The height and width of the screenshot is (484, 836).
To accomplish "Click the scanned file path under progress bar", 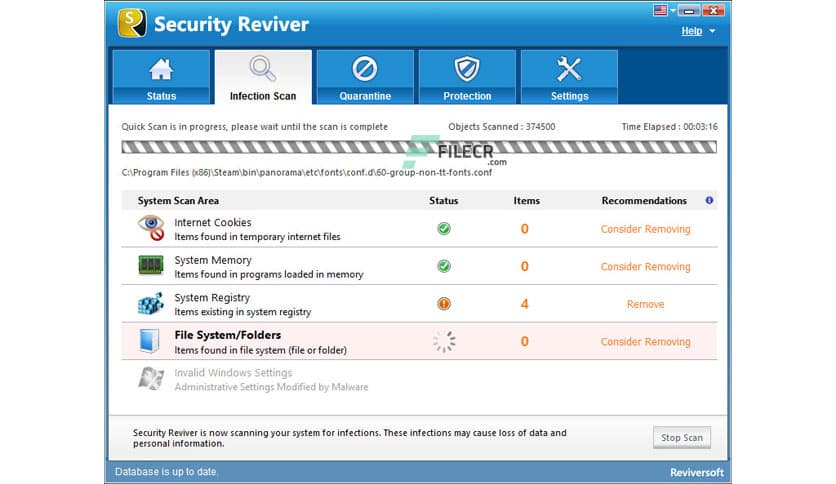I will point(307,172).
